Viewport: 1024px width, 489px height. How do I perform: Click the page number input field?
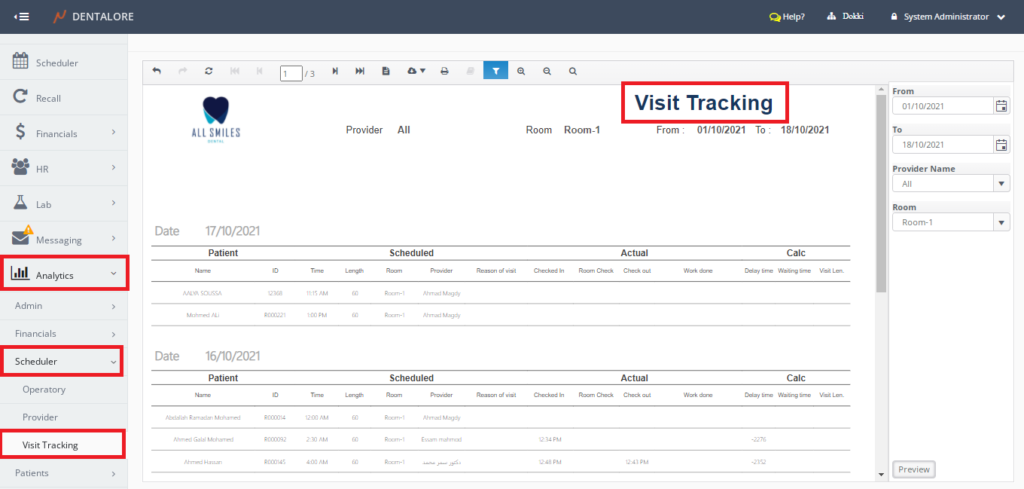[291, 73]
